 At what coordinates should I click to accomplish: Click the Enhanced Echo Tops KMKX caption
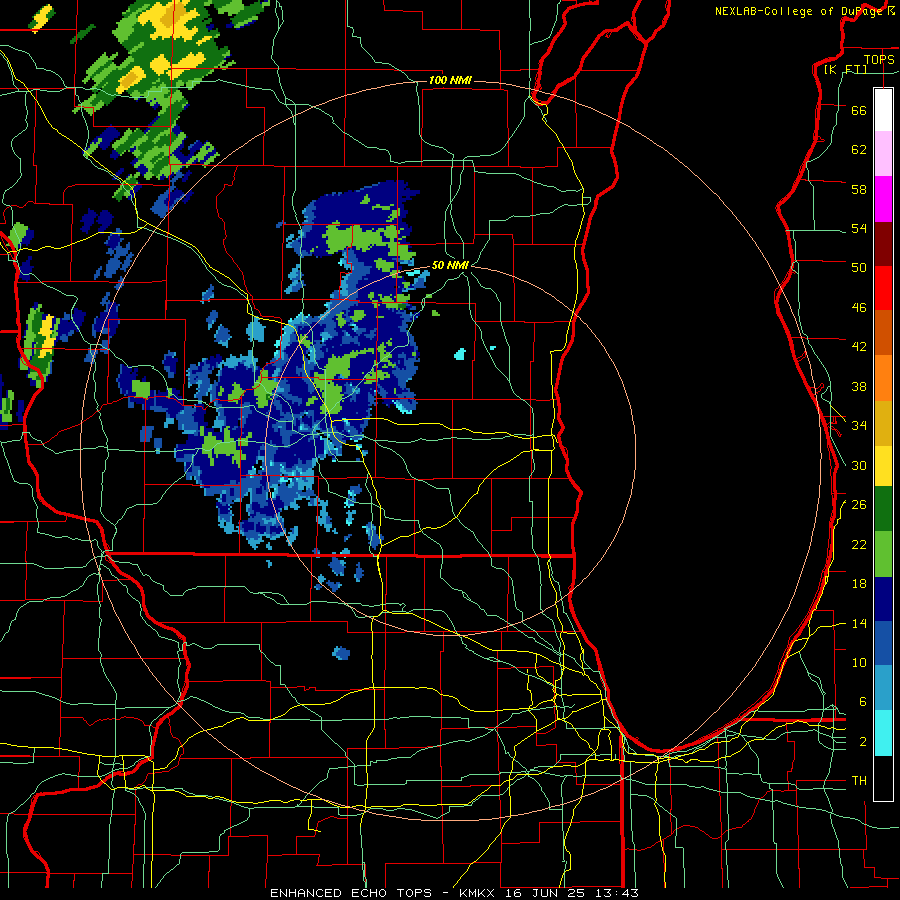tap(454, 893)
